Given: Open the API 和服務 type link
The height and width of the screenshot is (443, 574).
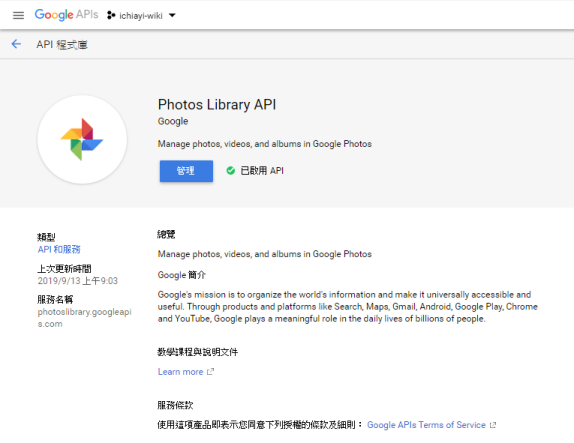Looking at the screenshot, I should 59,249.
